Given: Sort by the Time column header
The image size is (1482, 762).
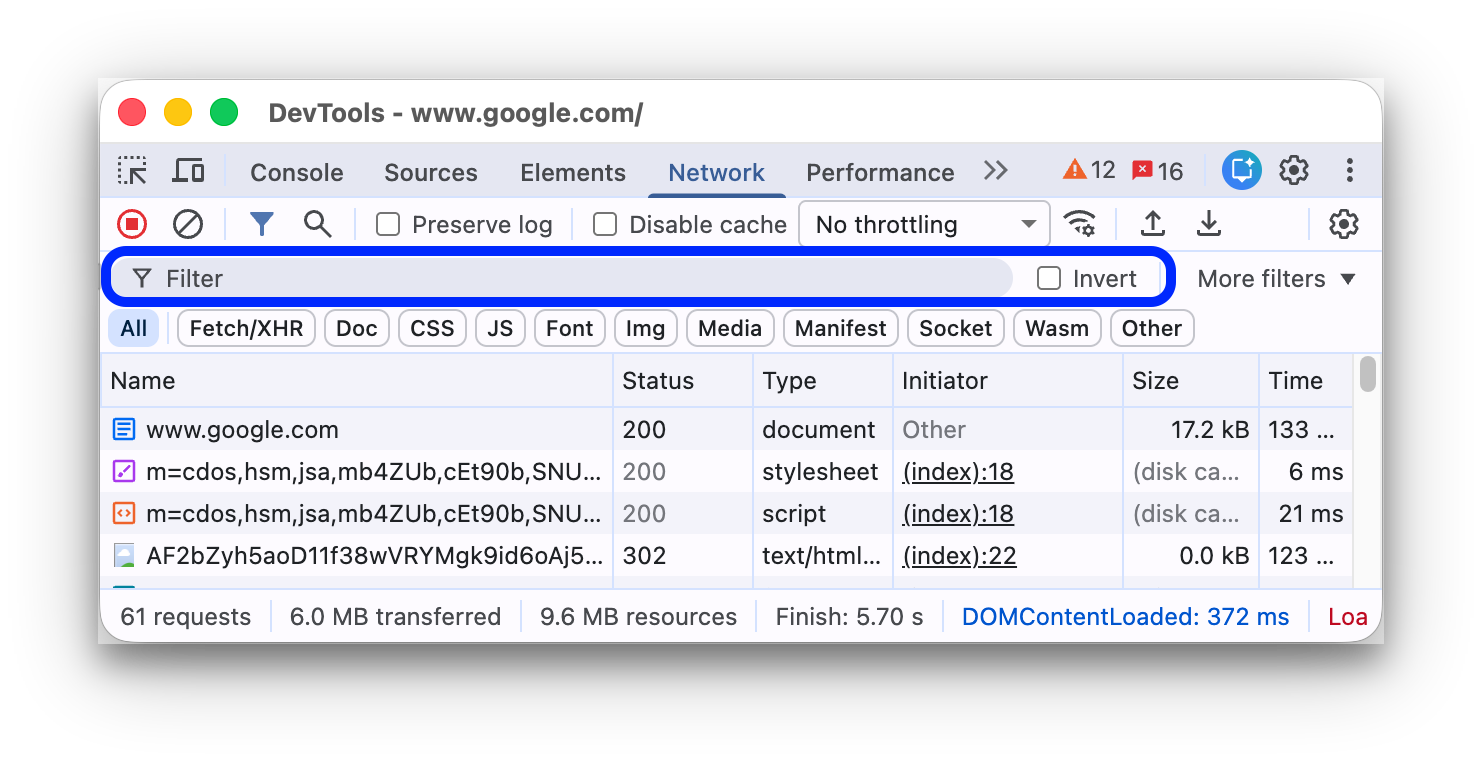Looking at the screenshot, I should pyautogui.click(x=1306, y=381).
